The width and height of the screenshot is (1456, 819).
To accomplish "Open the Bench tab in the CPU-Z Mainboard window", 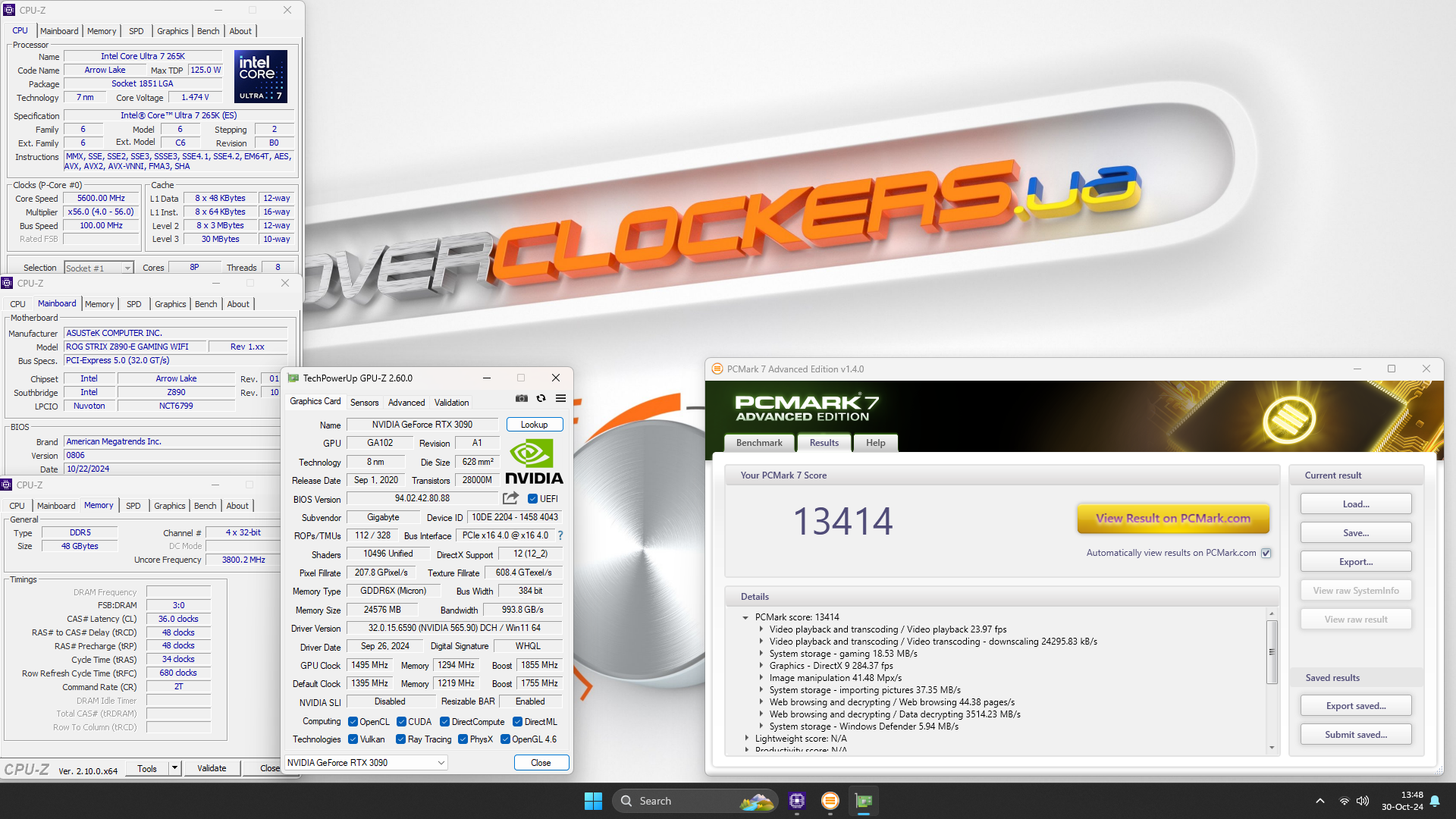I will click(x=206, y=304).
